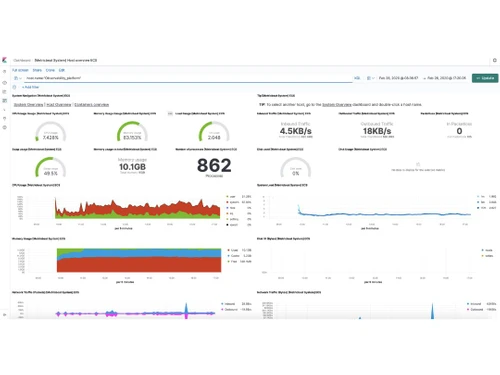This screenshot has width=500, height=375.
Task: Toggle Free series in memory legend
Action: click(x=234, y=261)
